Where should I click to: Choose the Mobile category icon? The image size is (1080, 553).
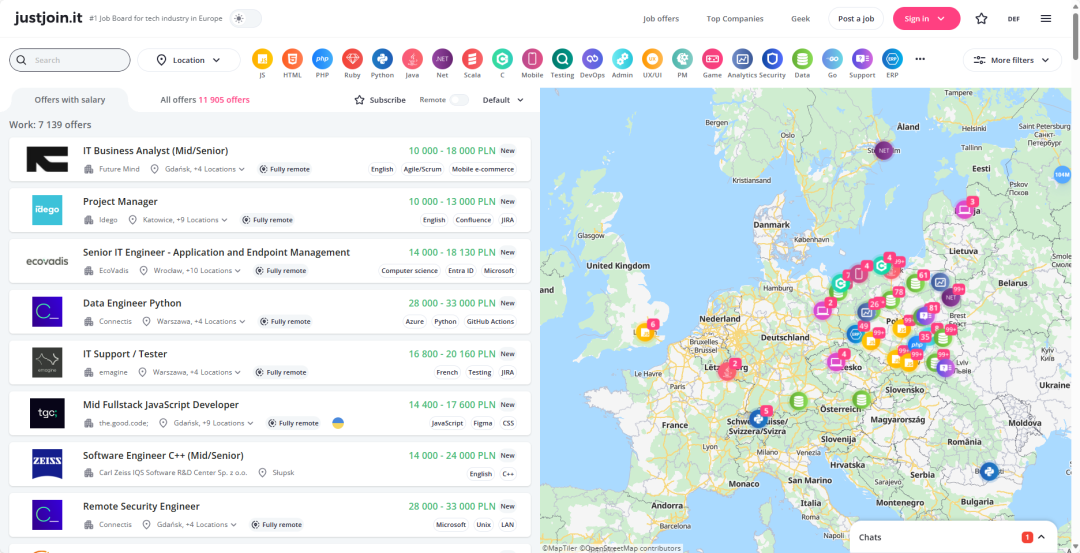[532, 59]
